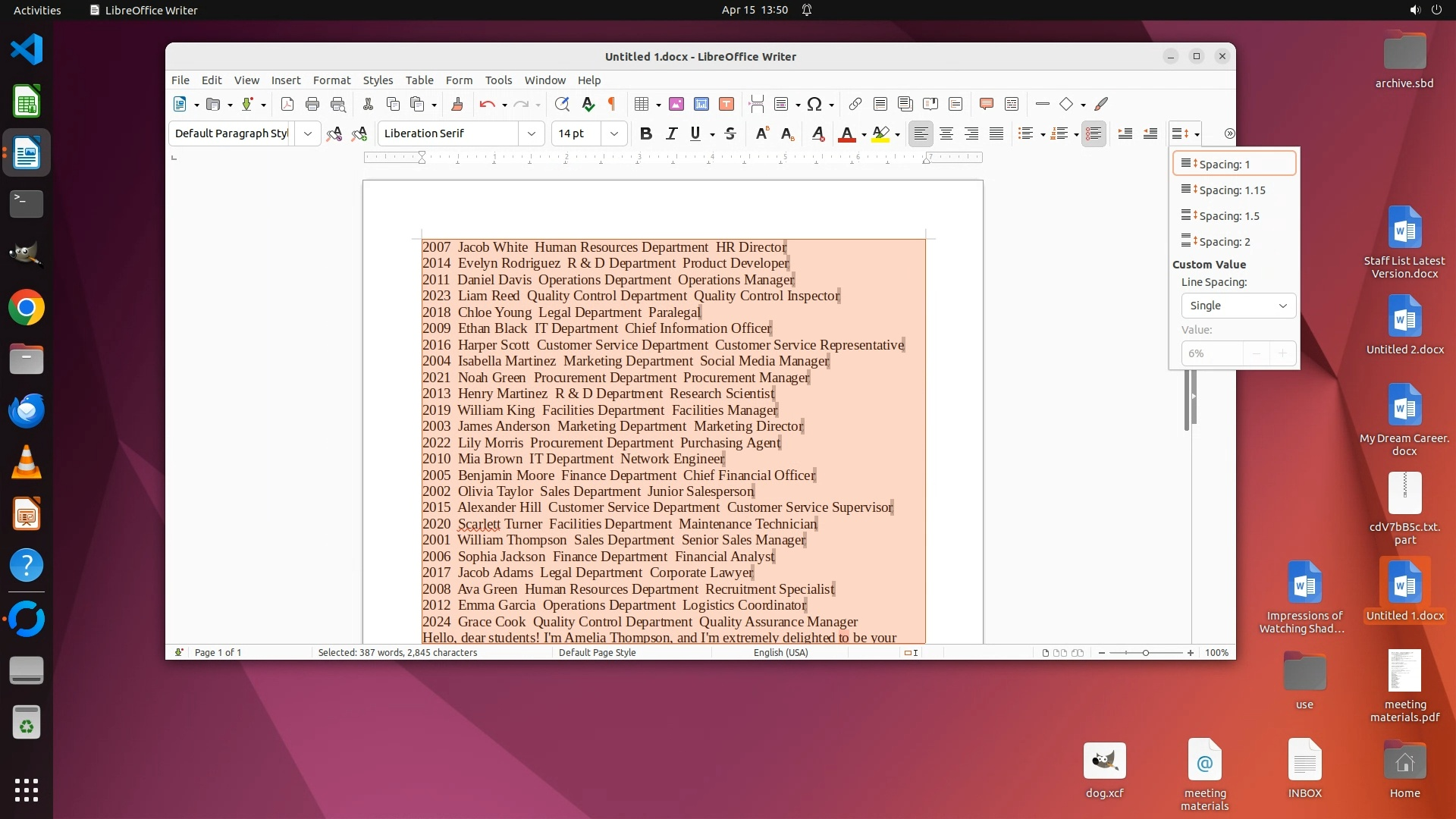Open the font size dropdown arrow
1456x819 pixels.
(614, 134)
